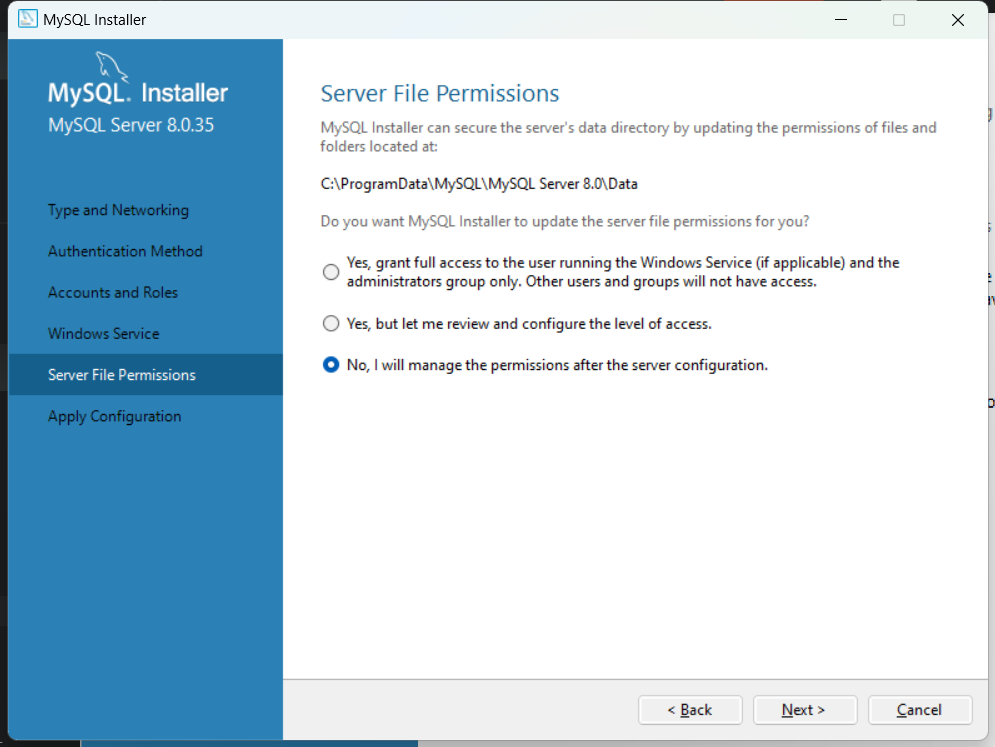Open the Authentication Method step

tap(125, 251)
